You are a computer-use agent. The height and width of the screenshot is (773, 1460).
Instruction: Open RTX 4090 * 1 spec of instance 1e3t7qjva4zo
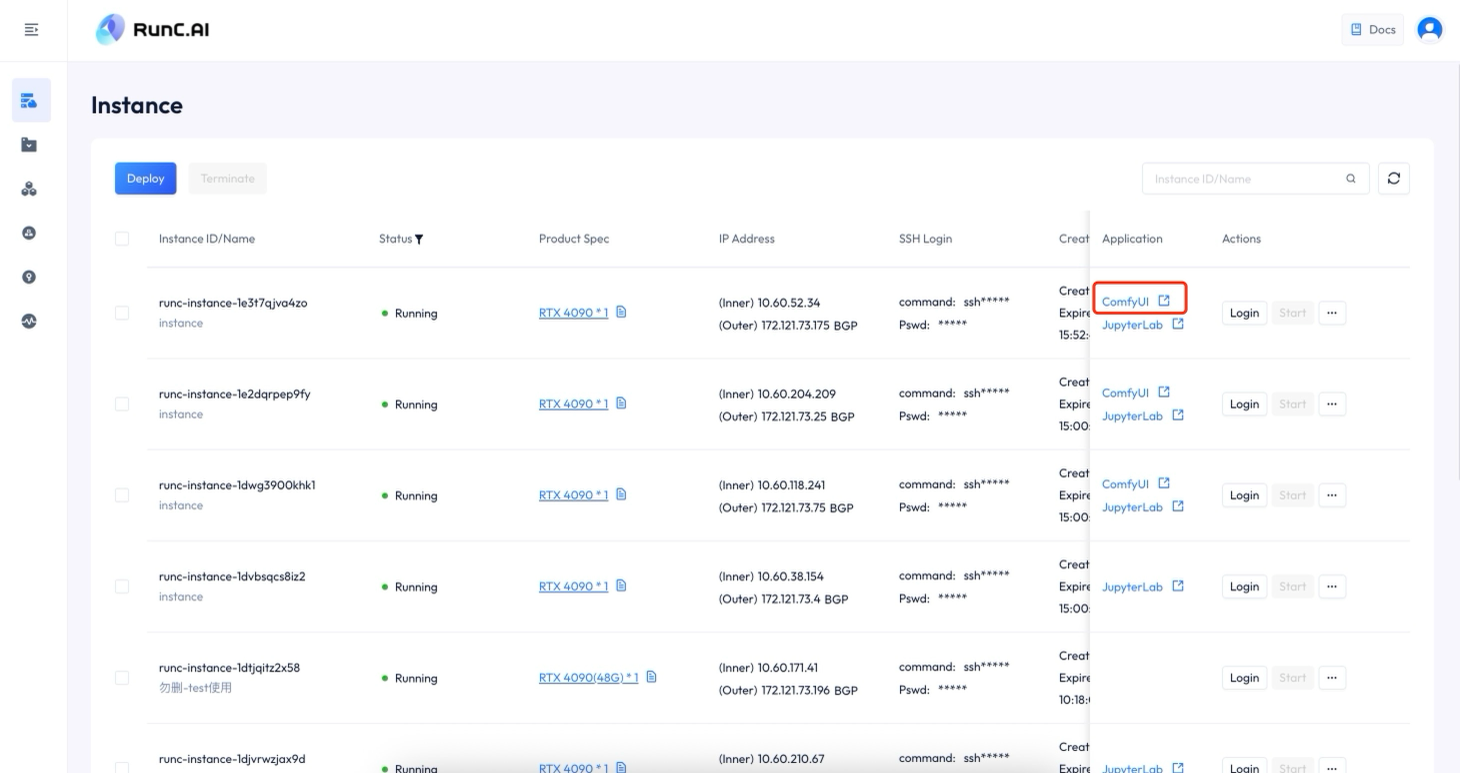click(x=574, y=312)
